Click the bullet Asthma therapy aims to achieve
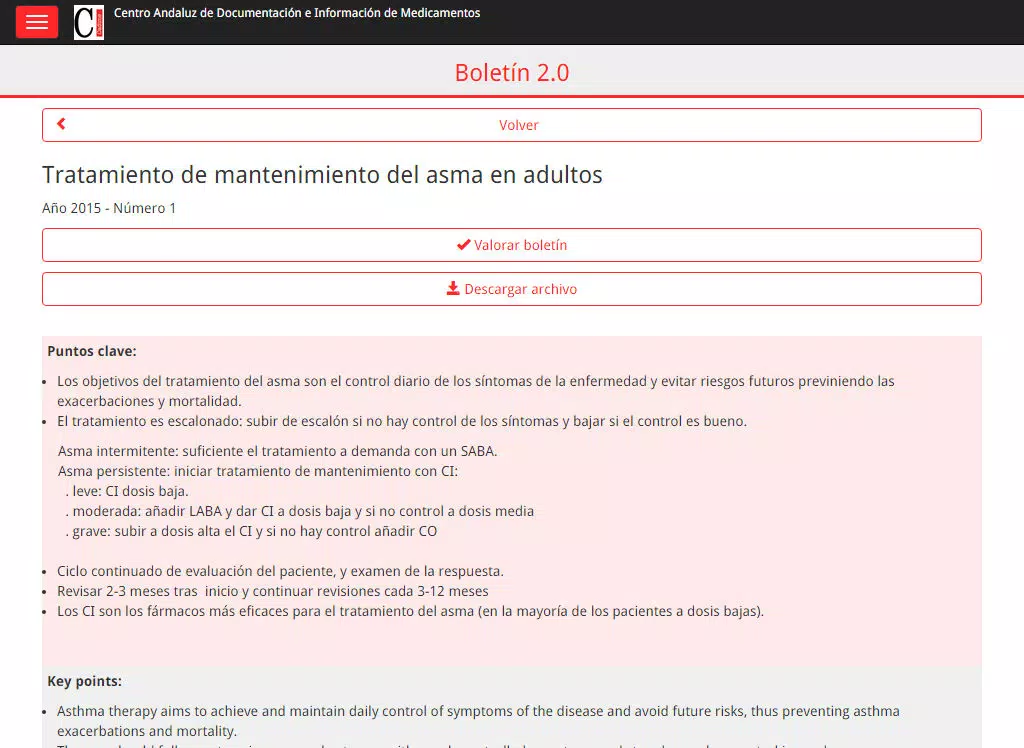 pos(478,721)
